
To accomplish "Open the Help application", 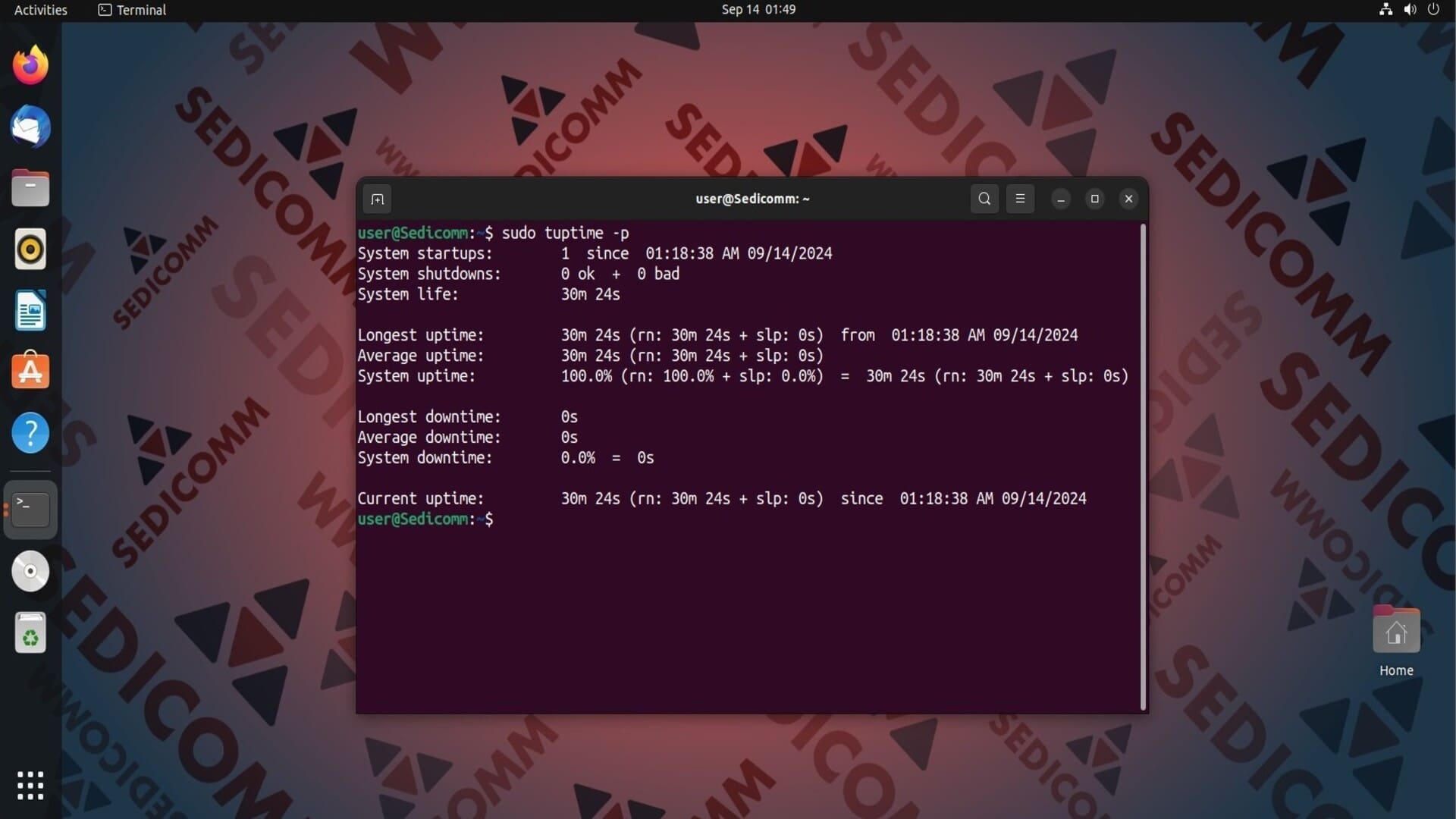I will [30, 433].
